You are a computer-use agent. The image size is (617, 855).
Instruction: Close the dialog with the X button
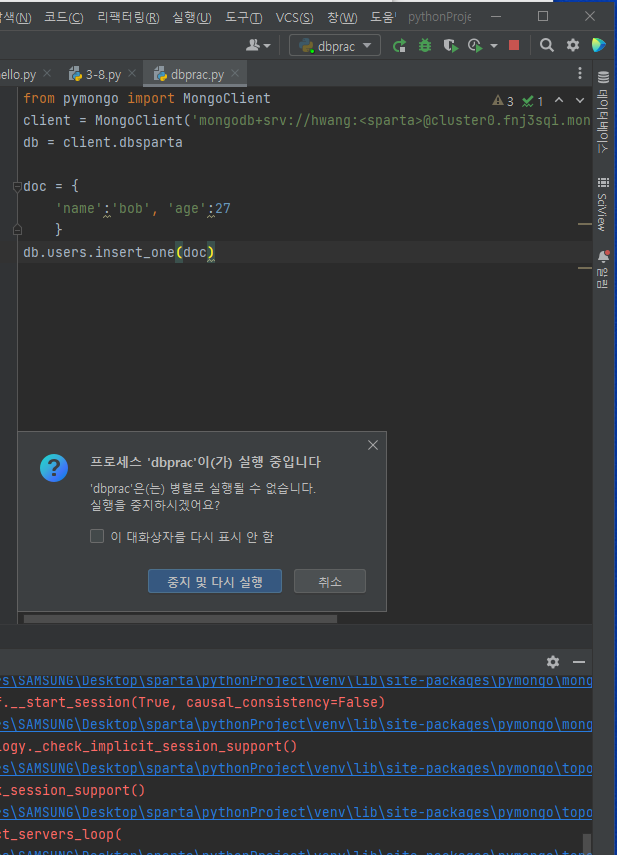373,445
